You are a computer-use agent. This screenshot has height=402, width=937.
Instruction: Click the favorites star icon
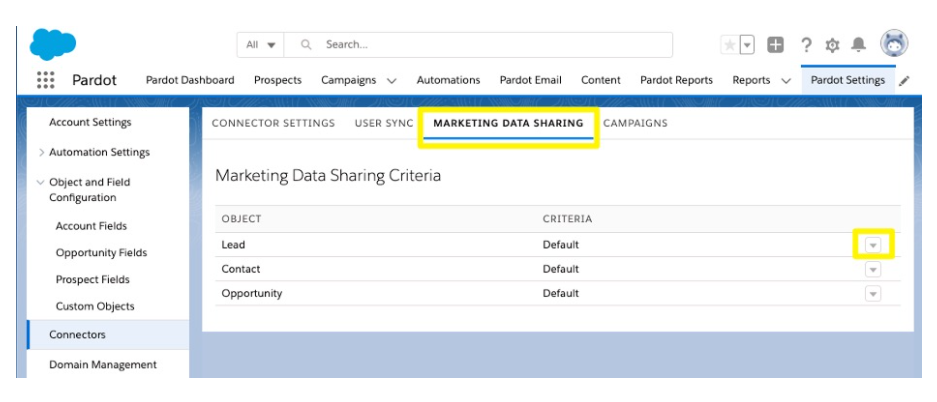click(x=730, y=45)
